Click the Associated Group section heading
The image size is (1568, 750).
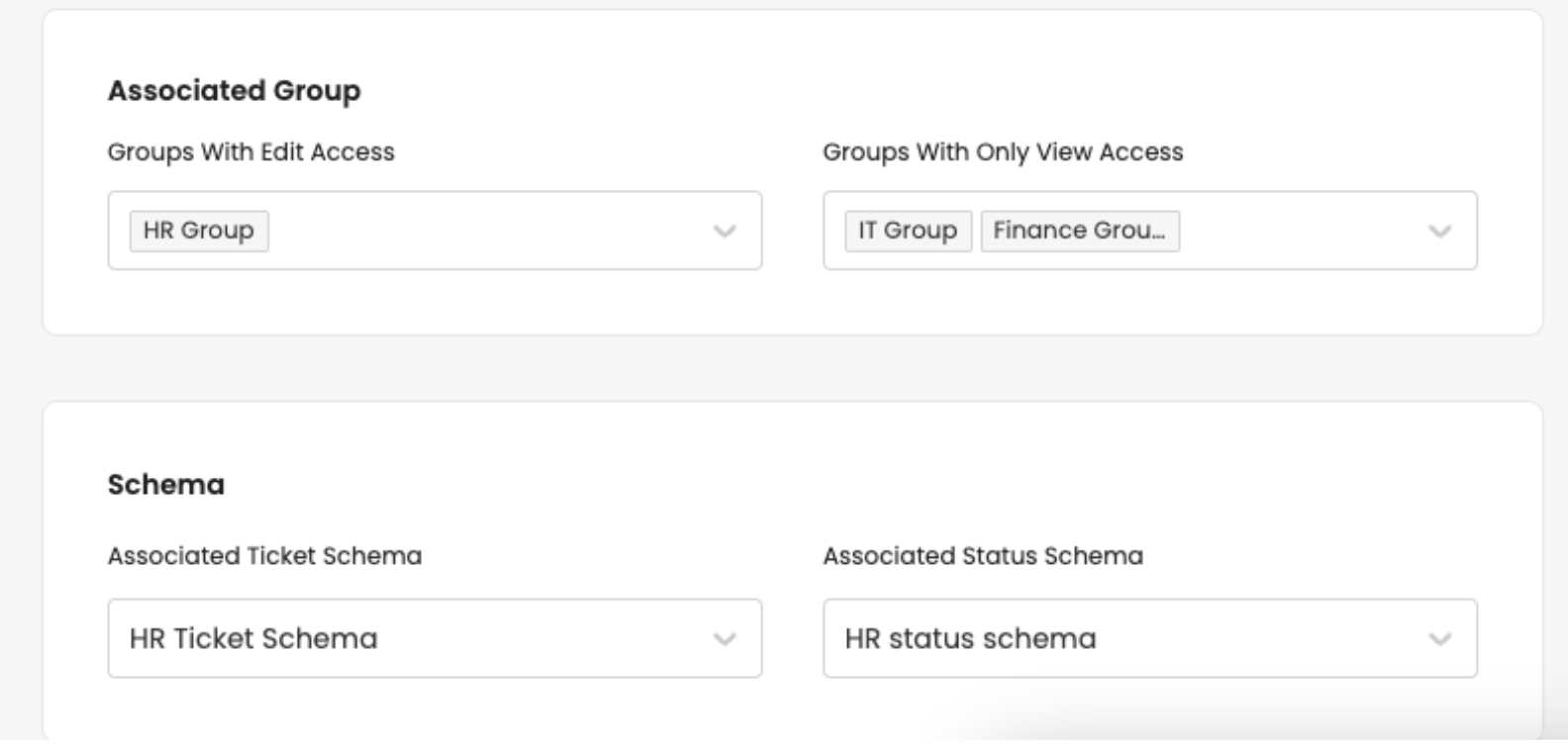234,91
